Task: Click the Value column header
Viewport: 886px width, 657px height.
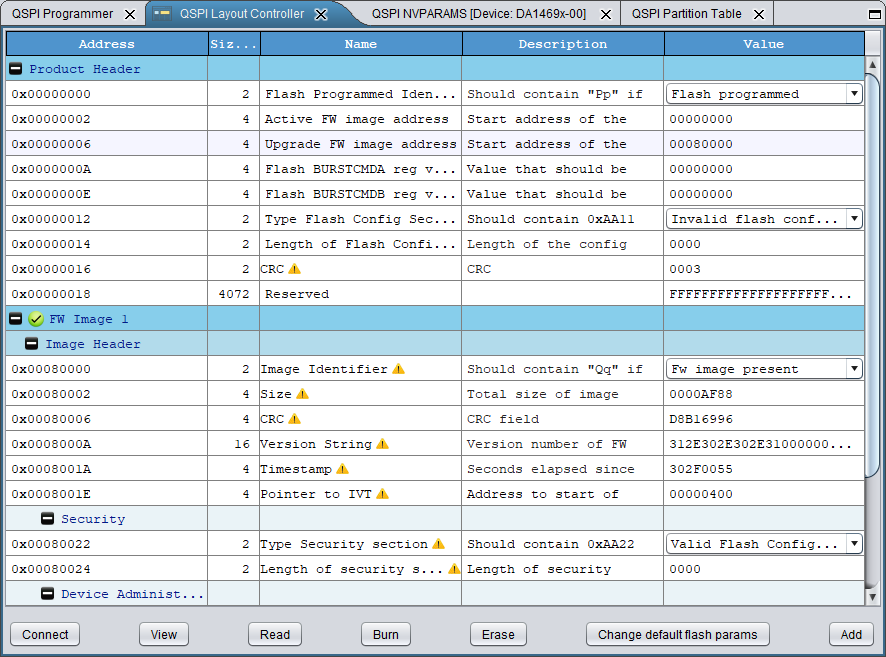Action: coord(764,44)
